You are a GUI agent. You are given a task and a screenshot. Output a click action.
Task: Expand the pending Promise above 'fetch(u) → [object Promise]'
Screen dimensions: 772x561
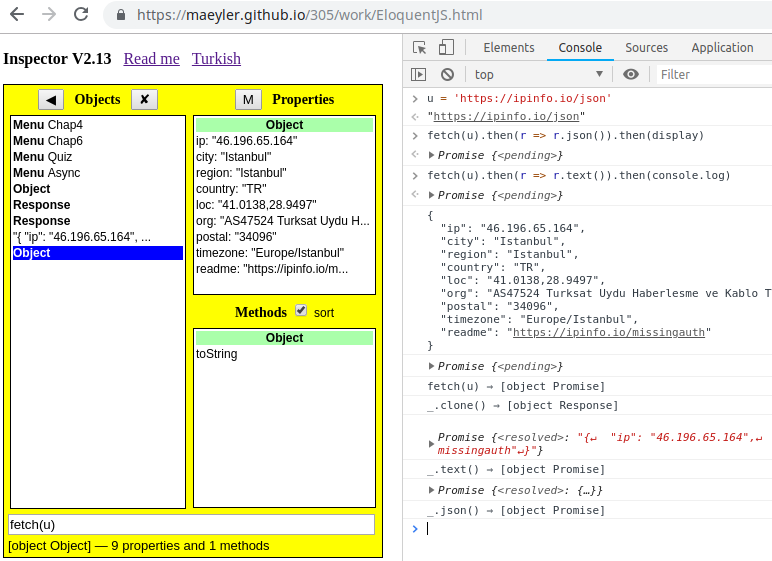(x=431, y=366)
